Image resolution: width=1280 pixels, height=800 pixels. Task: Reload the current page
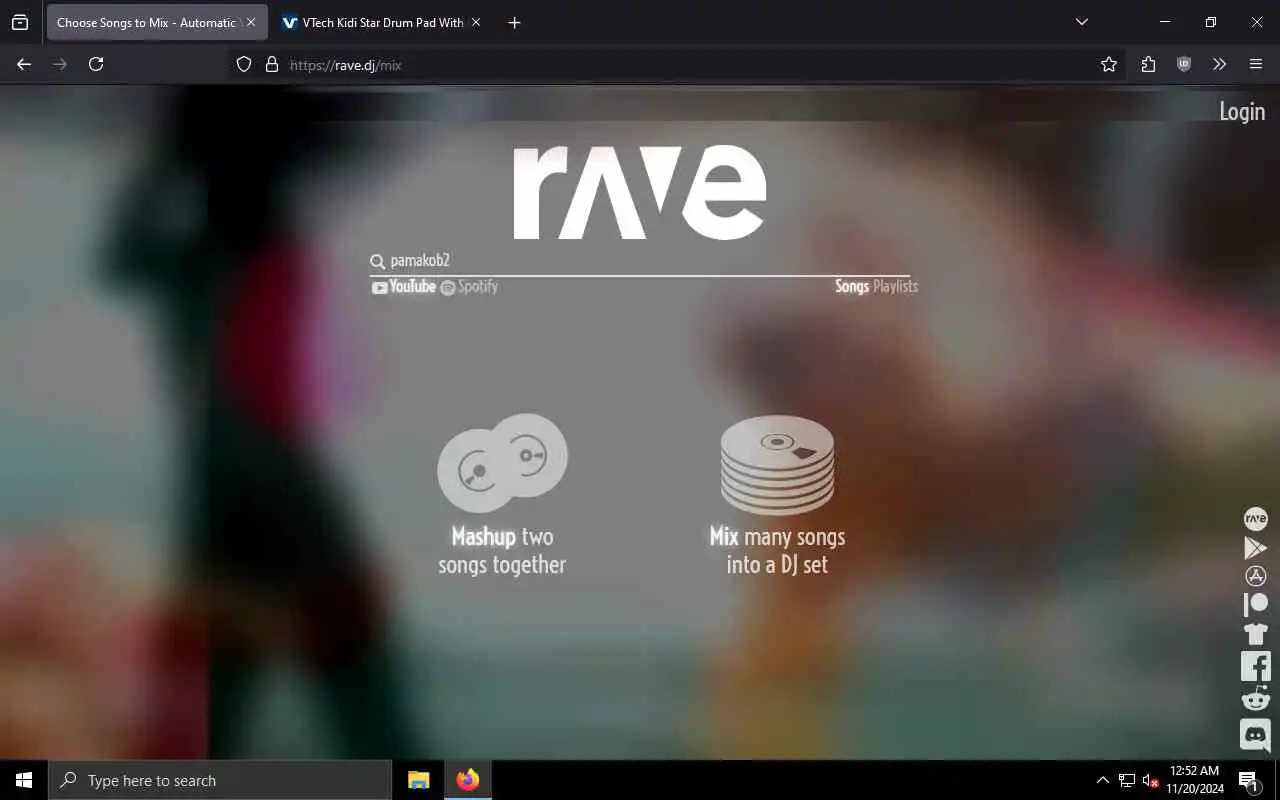tap(96, 64)
